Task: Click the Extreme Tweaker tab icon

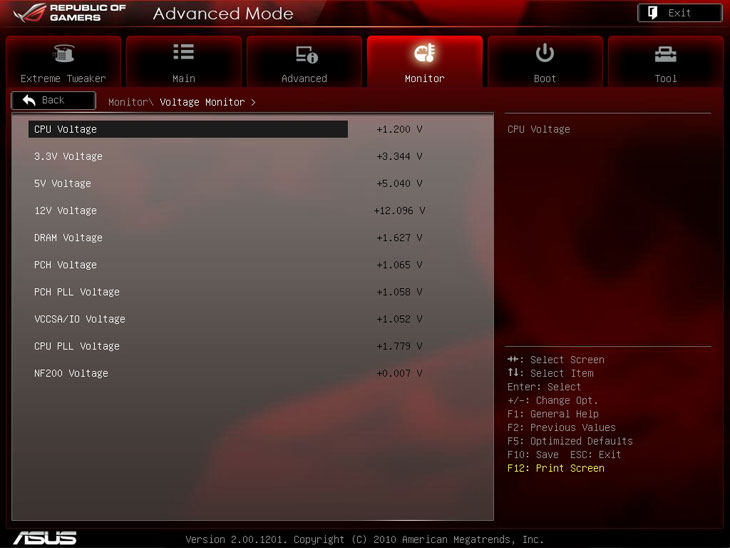Action: coord(63,54)
